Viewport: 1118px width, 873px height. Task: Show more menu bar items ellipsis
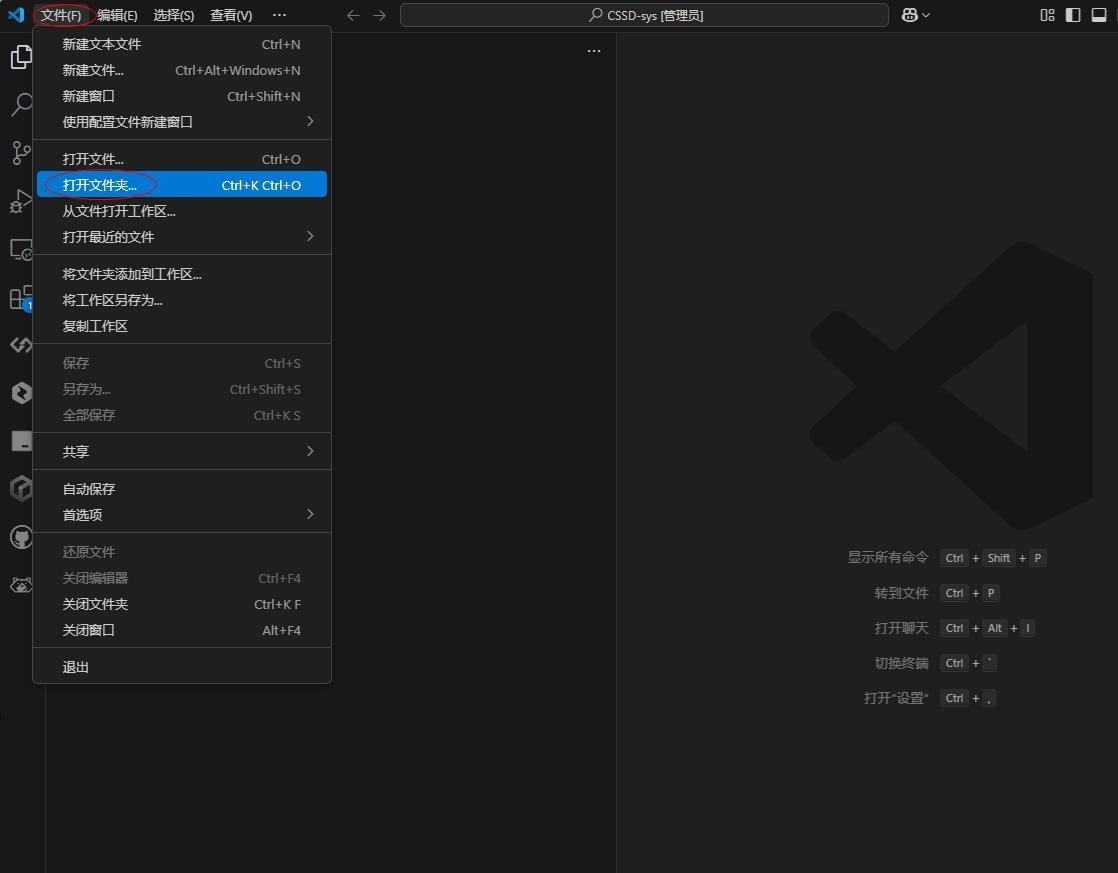(x=280, y=15)
